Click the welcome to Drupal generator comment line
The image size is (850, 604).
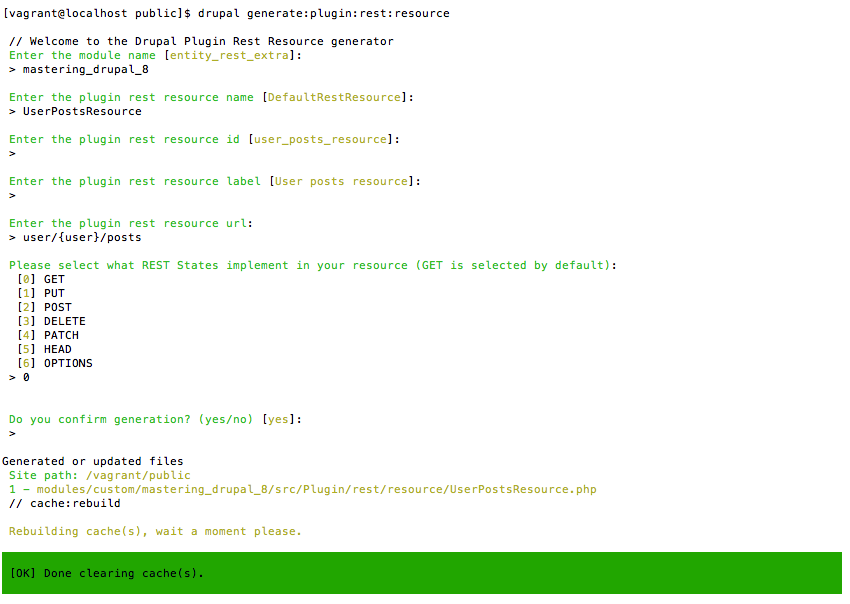tap(201, 41)
